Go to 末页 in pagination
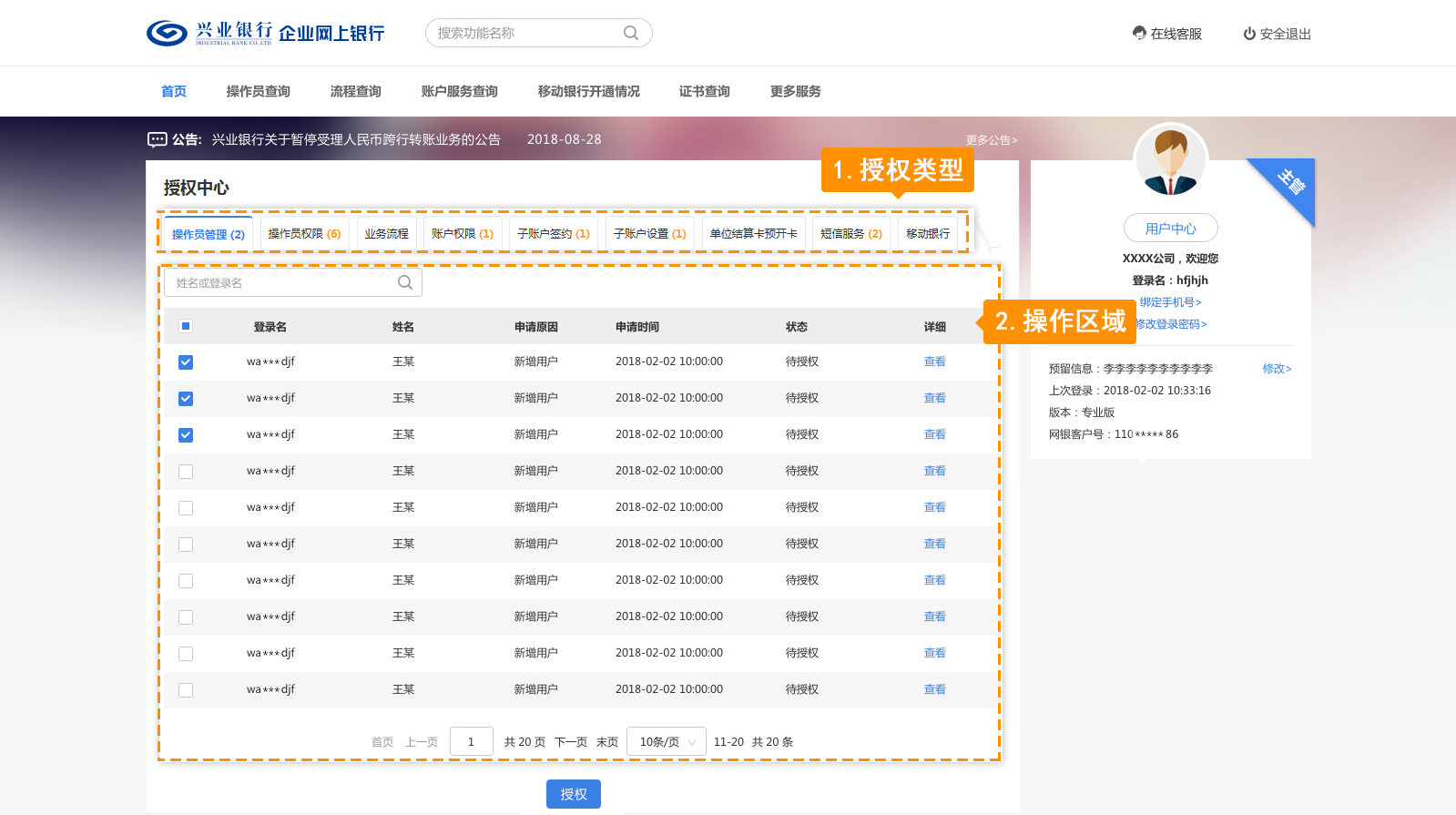The height and width of the screenshot is (815, 1456). 607,742
